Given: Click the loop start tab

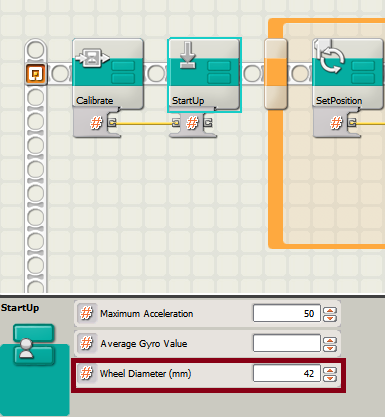Looking at the screenshot, I should [x=276, y=74].
